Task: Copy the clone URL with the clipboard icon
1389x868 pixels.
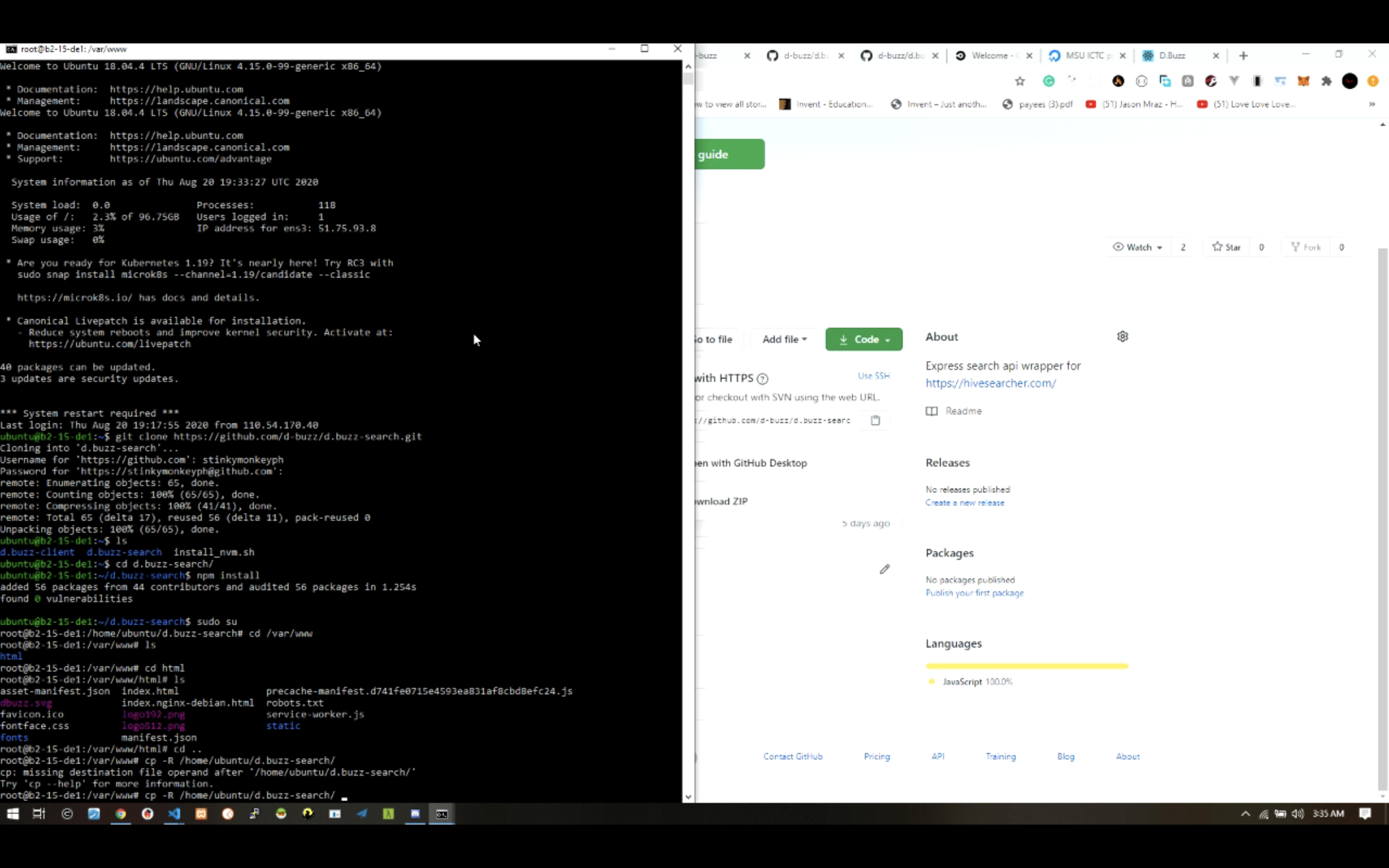Action: pos(875,420)
